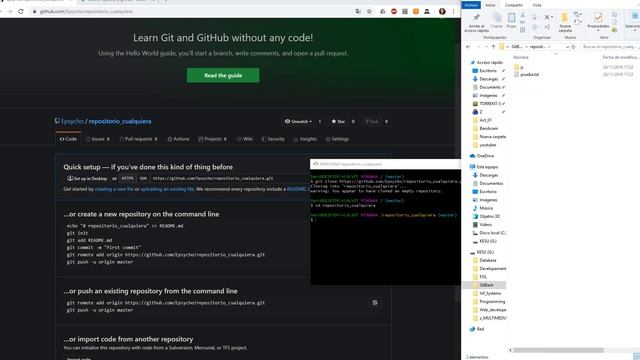Reload the GitHub page in Chrome
The image size is (640, 360).
(21, 11)
